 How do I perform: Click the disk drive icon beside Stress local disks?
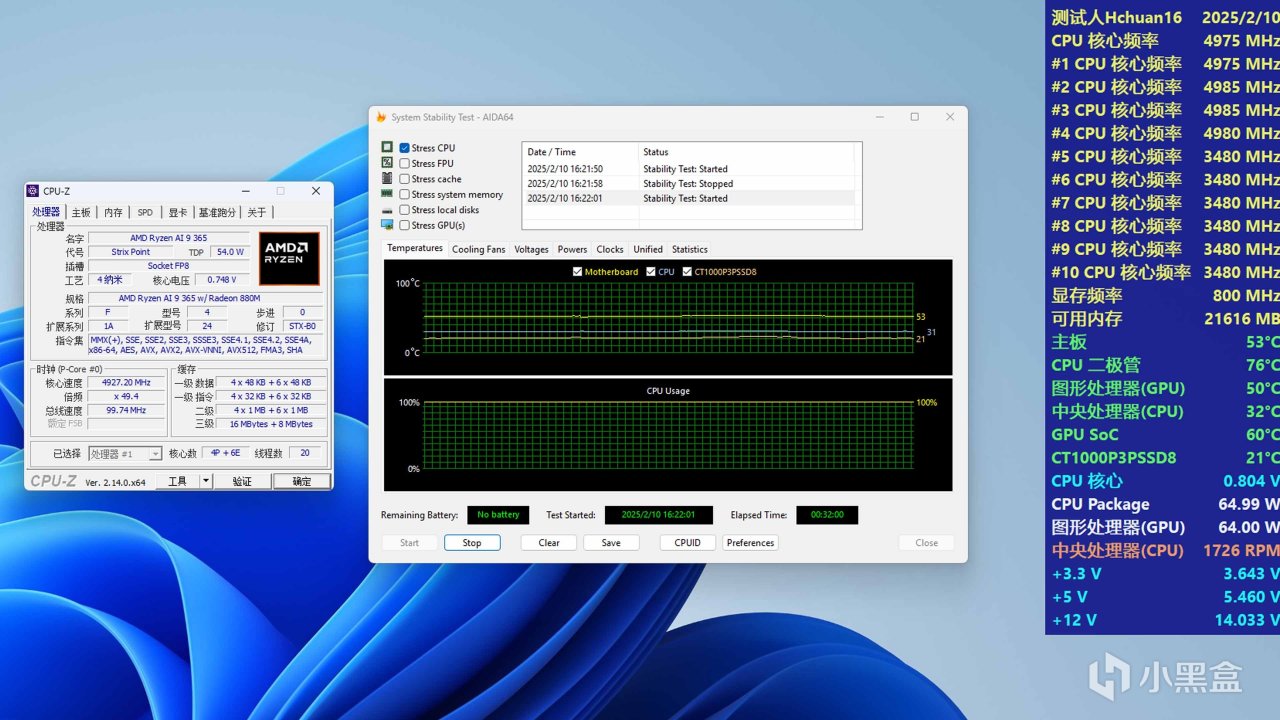pyautogui.click(x=387, y=210)
